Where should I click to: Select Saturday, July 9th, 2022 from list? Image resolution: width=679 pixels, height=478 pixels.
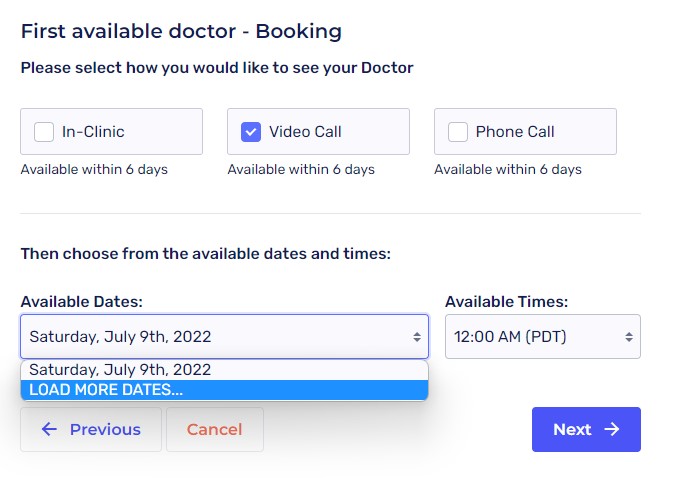pos(120,370)
